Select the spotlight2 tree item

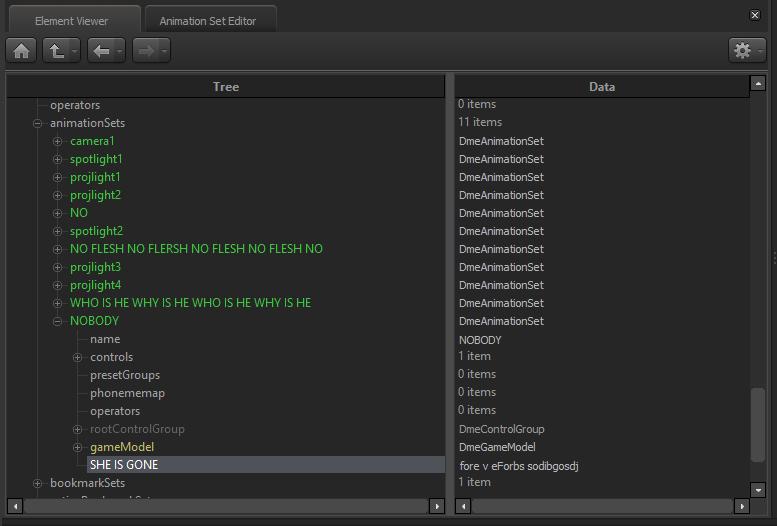click(96, 231)
